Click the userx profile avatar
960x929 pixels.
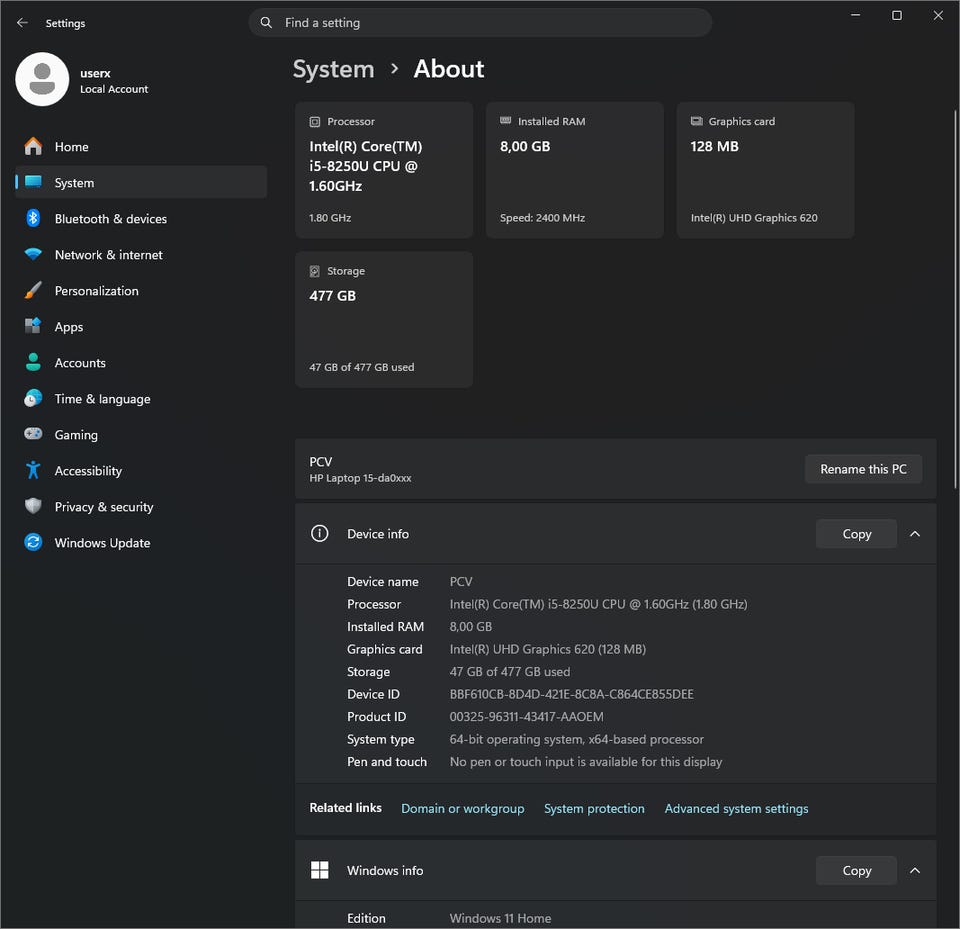tap(42, 79)
